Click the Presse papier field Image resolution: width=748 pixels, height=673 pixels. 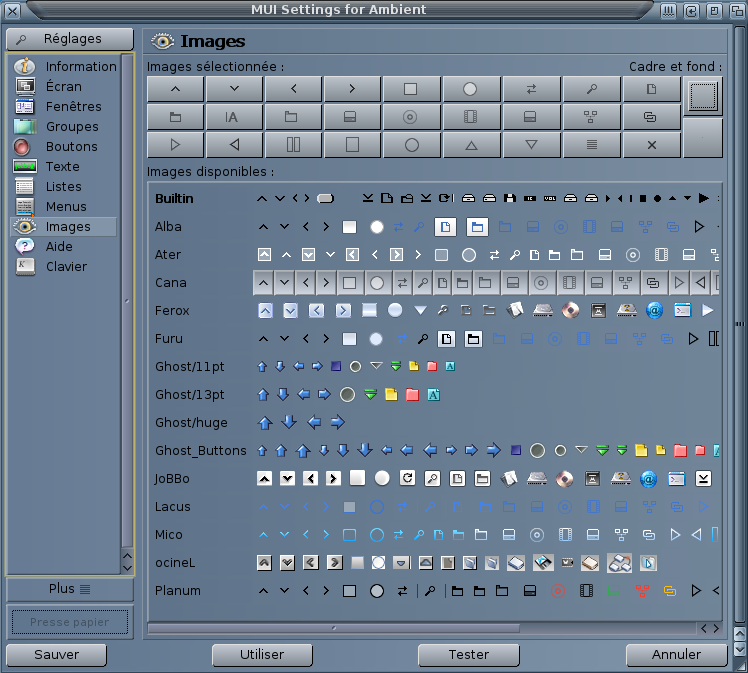[70, 622]
